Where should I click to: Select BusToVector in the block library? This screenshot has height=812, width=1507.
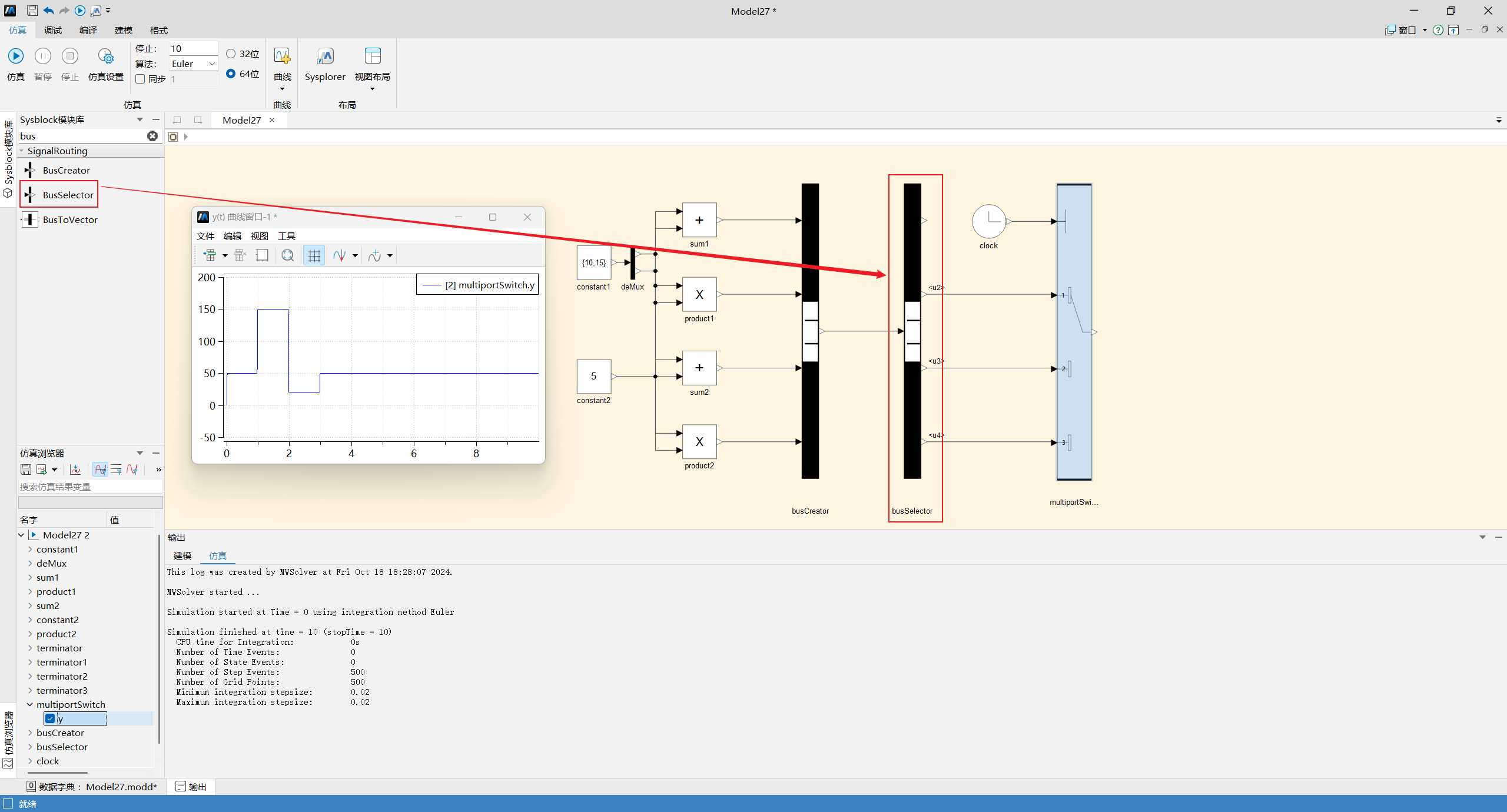pos(70,219)
